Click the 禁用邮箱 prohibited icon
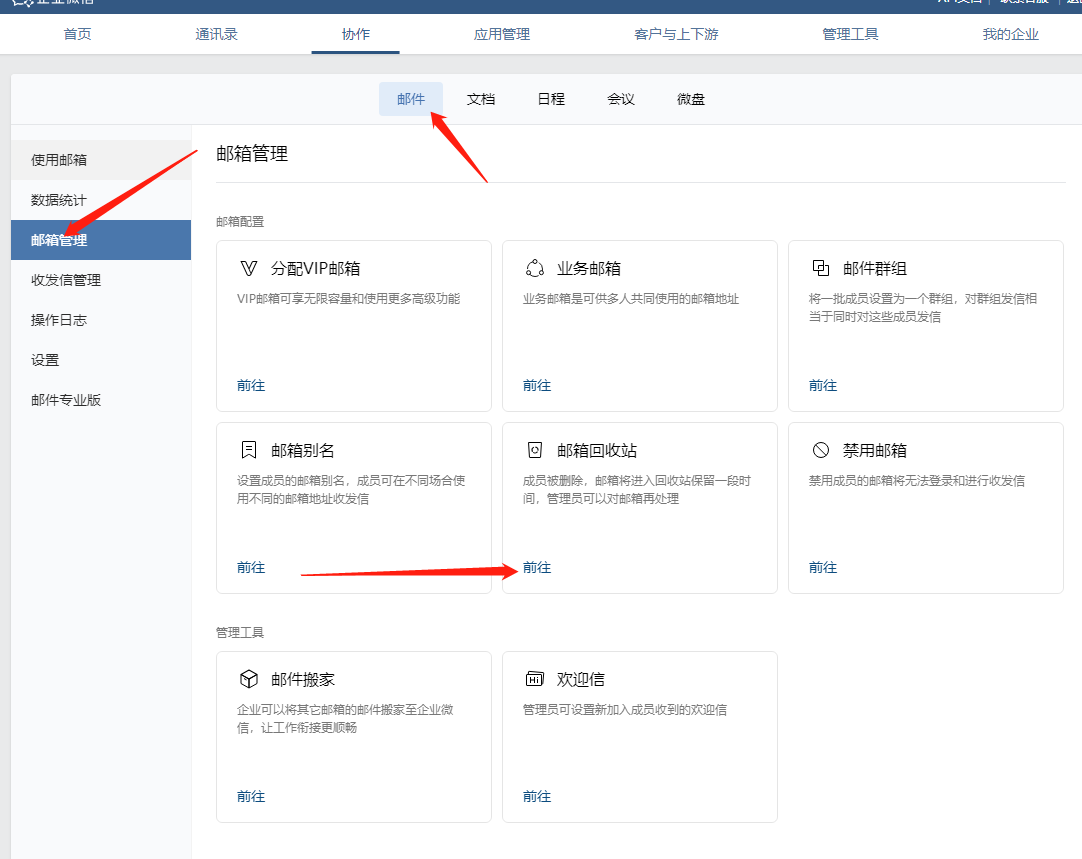 tap(820, 450)
